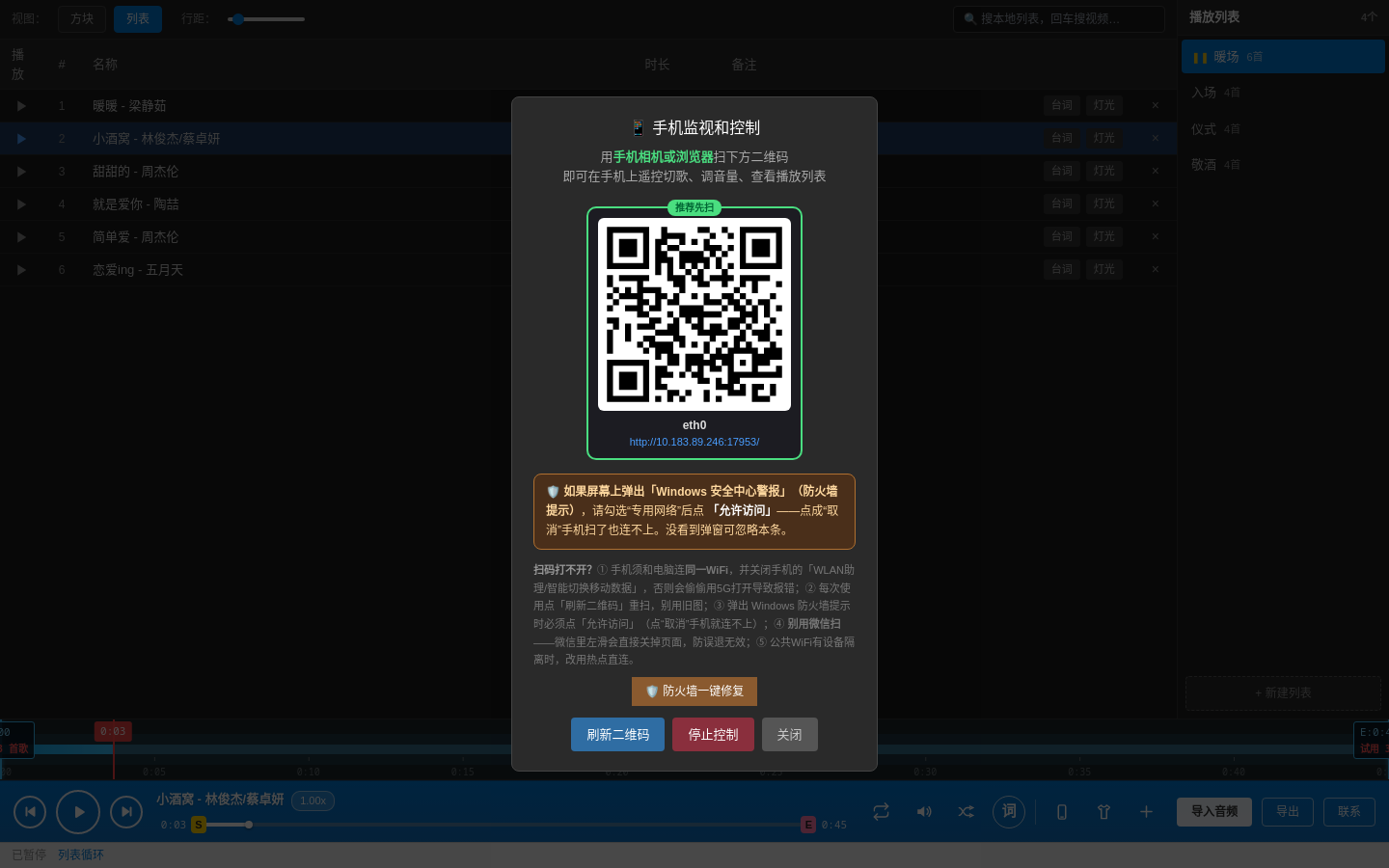
Task: Toggle the shuffle icon
Action: tap(966, 812)
